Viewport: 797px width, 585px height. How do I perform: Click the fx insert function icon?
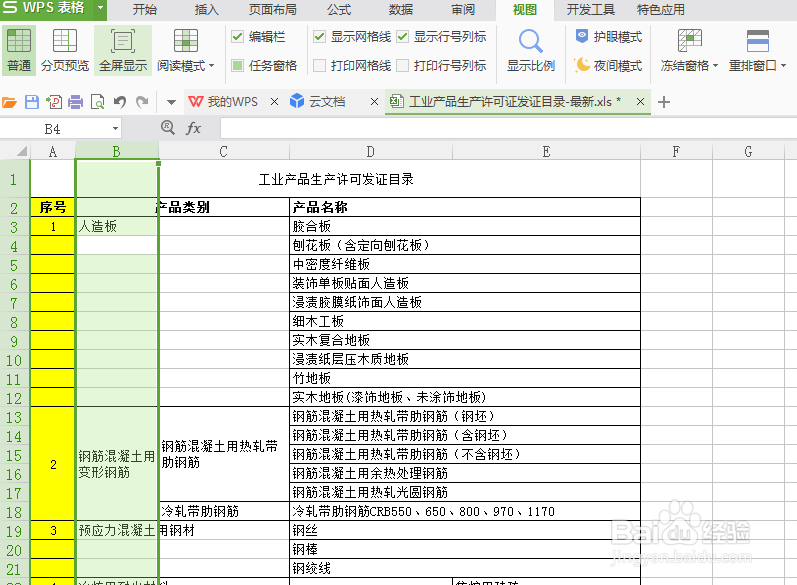[194, 128]
